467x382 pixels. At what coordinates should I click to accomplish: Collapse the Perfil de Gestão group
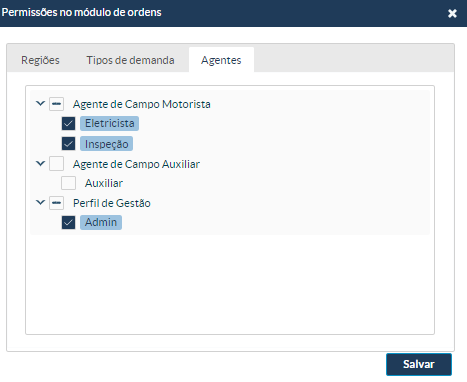pos(40,202)
